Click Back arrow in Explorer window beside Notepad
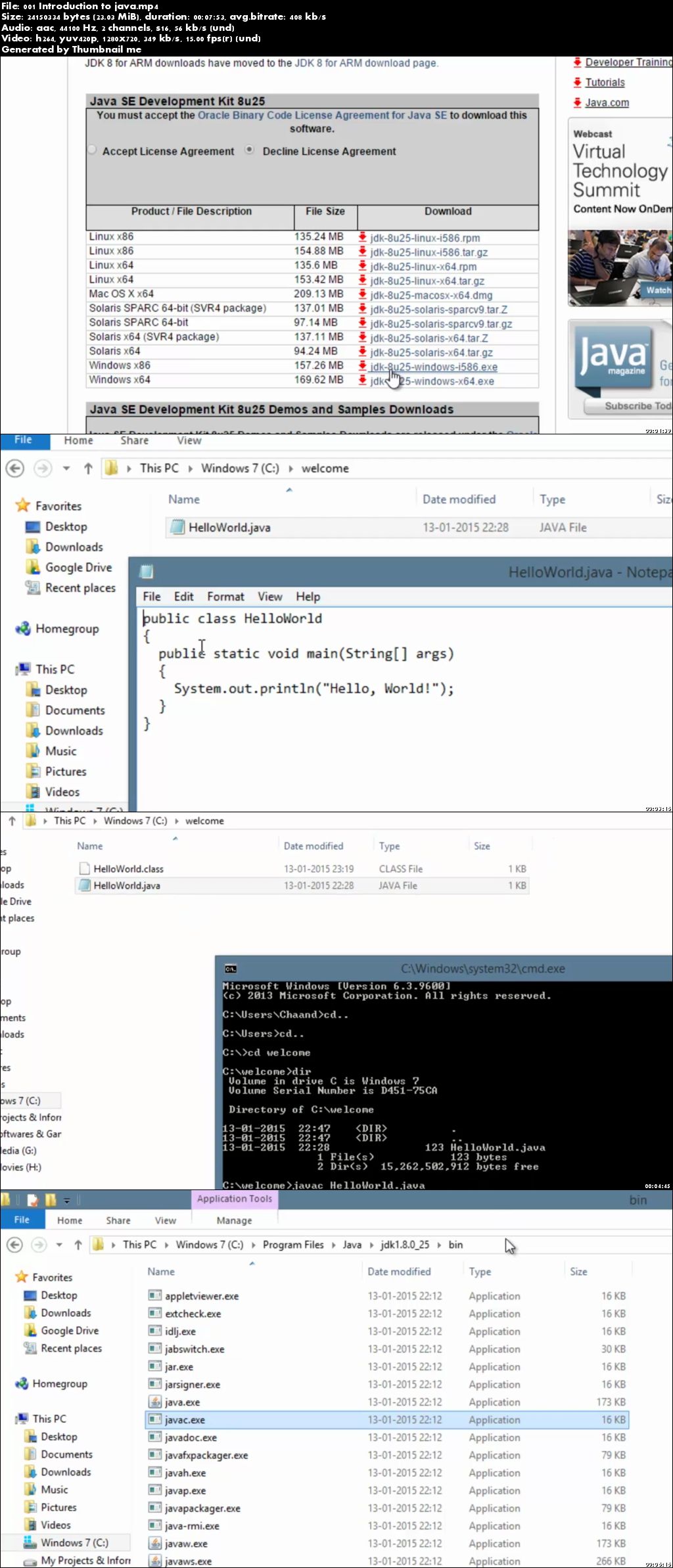This screenshot has width=673, height=1568. 14,468
